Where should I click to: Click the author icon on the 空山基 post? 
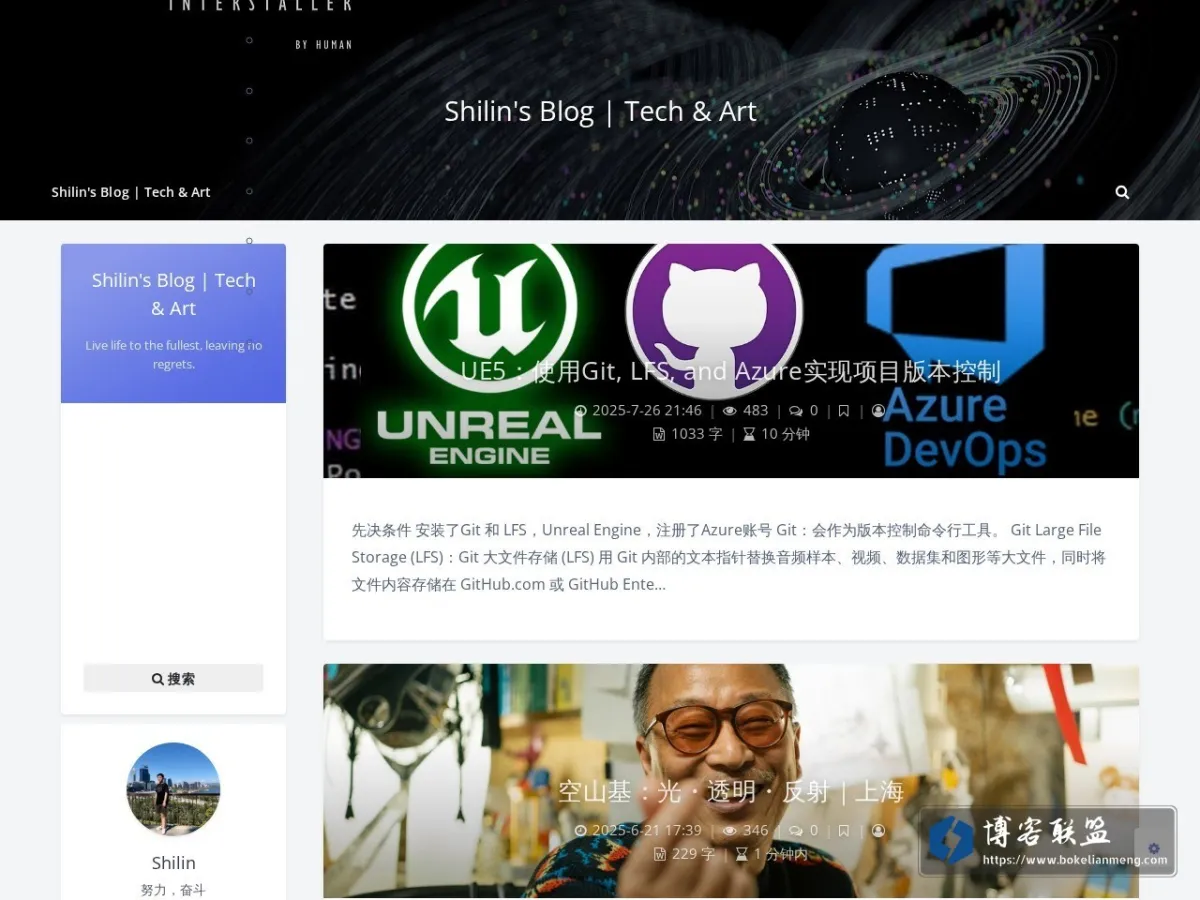point(879,830)
